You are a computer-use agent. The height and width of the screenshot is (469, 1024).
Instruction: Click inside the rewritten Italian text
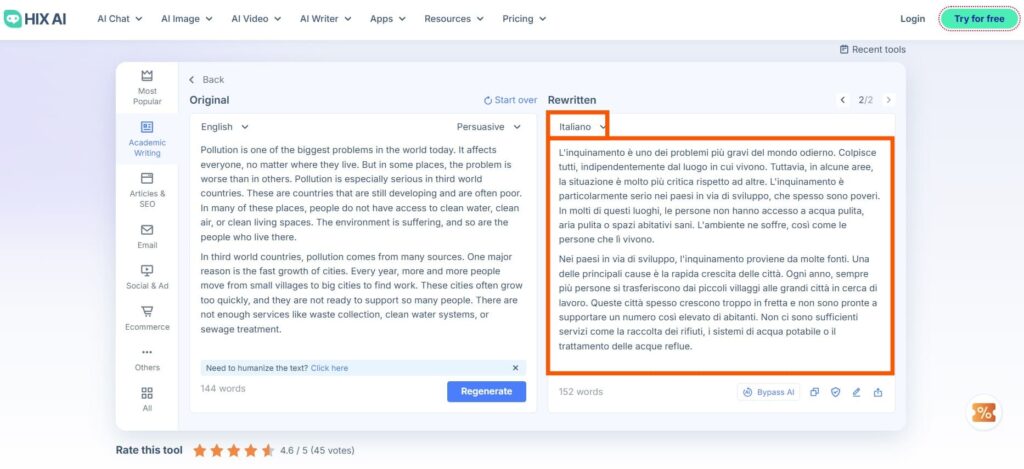pyautogui.click(x=720, y=249)
